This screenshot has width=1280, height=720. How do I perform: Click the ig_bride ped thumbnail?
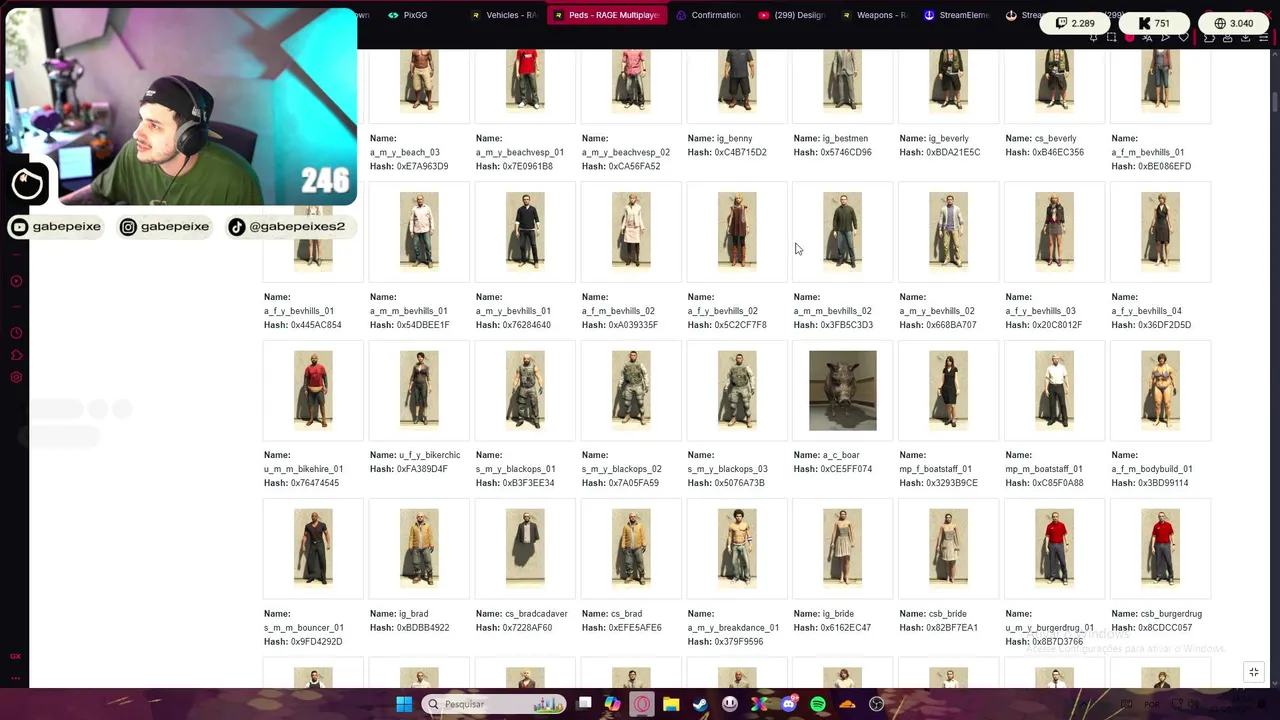click(843, 548)
